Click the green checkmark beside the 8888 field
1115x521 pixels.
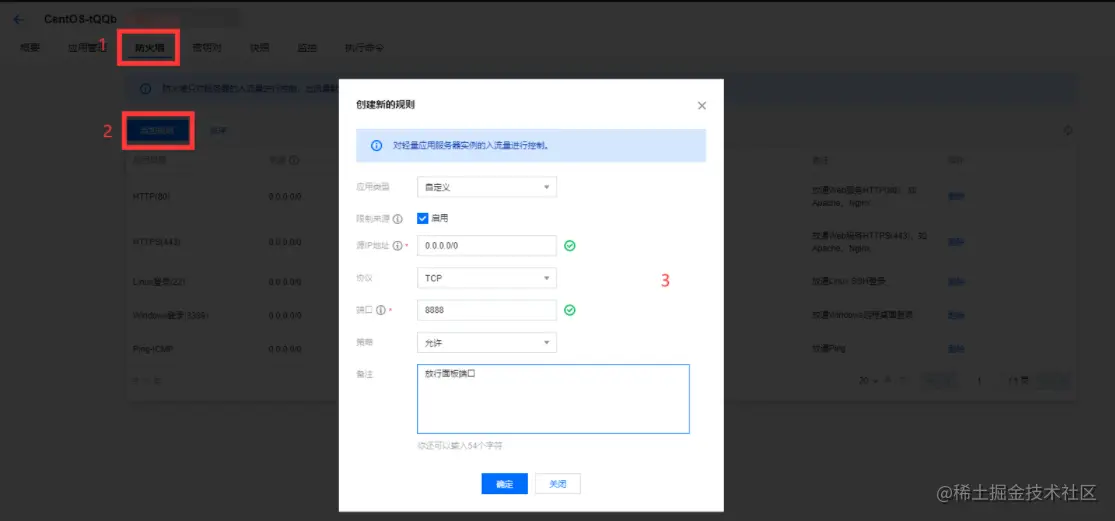click(x=570, y=311)
